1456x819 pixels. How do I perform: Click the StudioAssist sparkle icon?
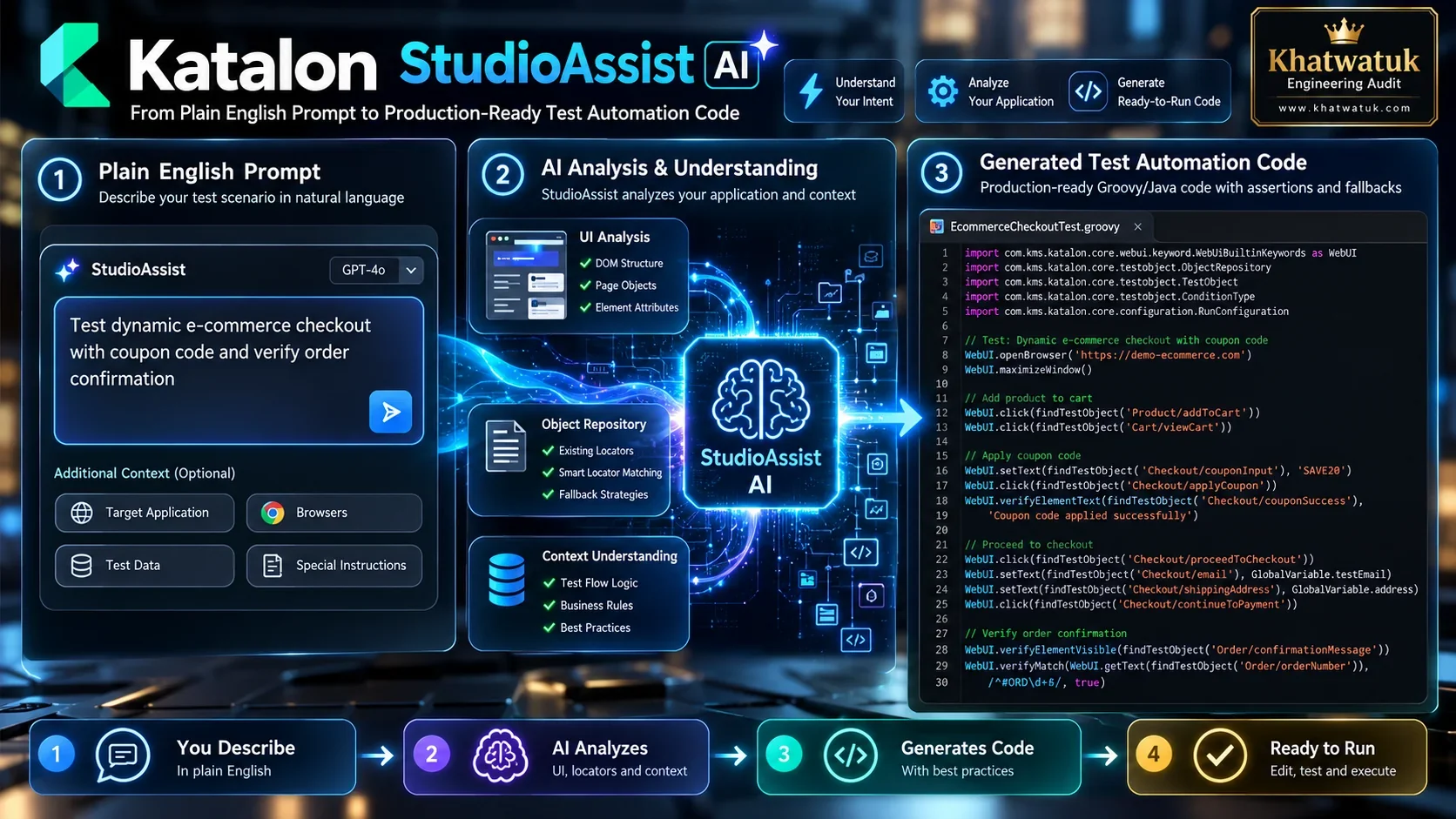pyautogui.click(x=68, y=270)
